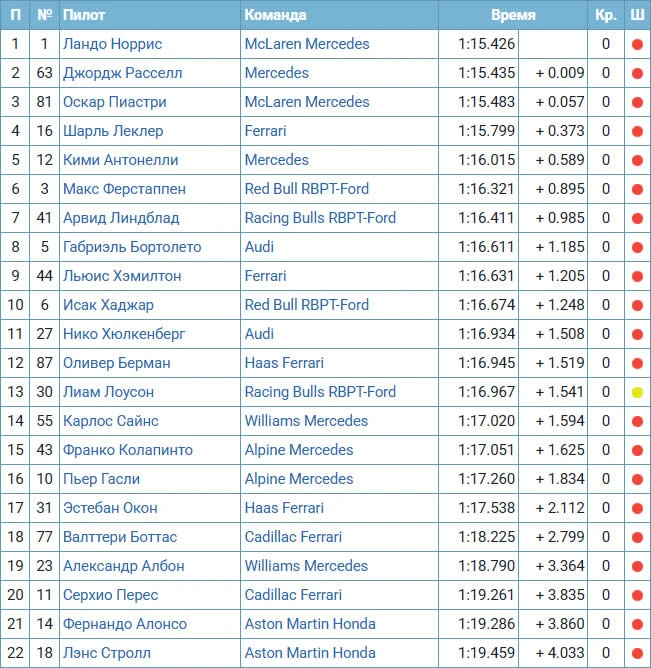
Task: Open Габриэль Бортолето link
Action: (132, 247)
